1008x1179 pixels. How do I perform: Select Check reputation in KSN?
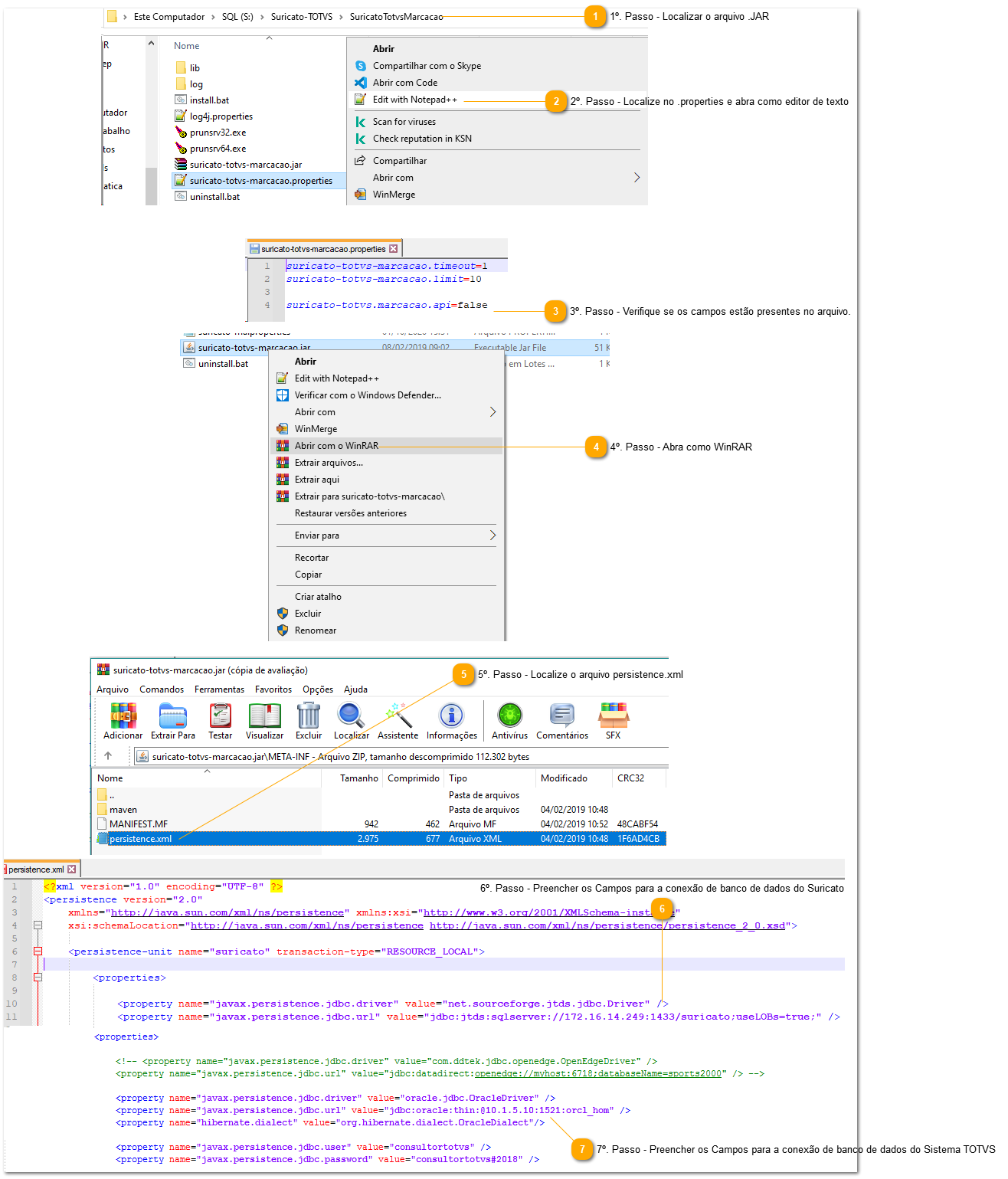[x=498, y=139]
